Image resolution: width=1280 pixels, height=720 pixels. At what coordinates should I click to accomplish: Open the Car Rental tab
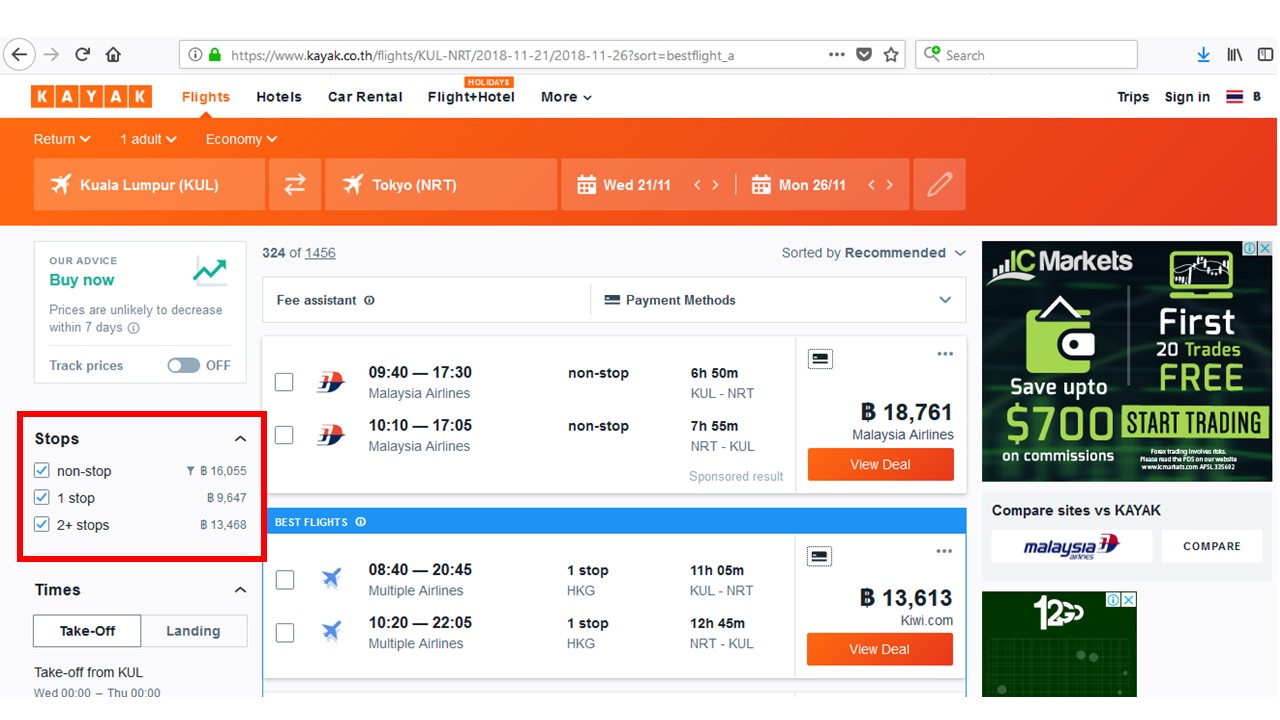click(x=365, y=97)
